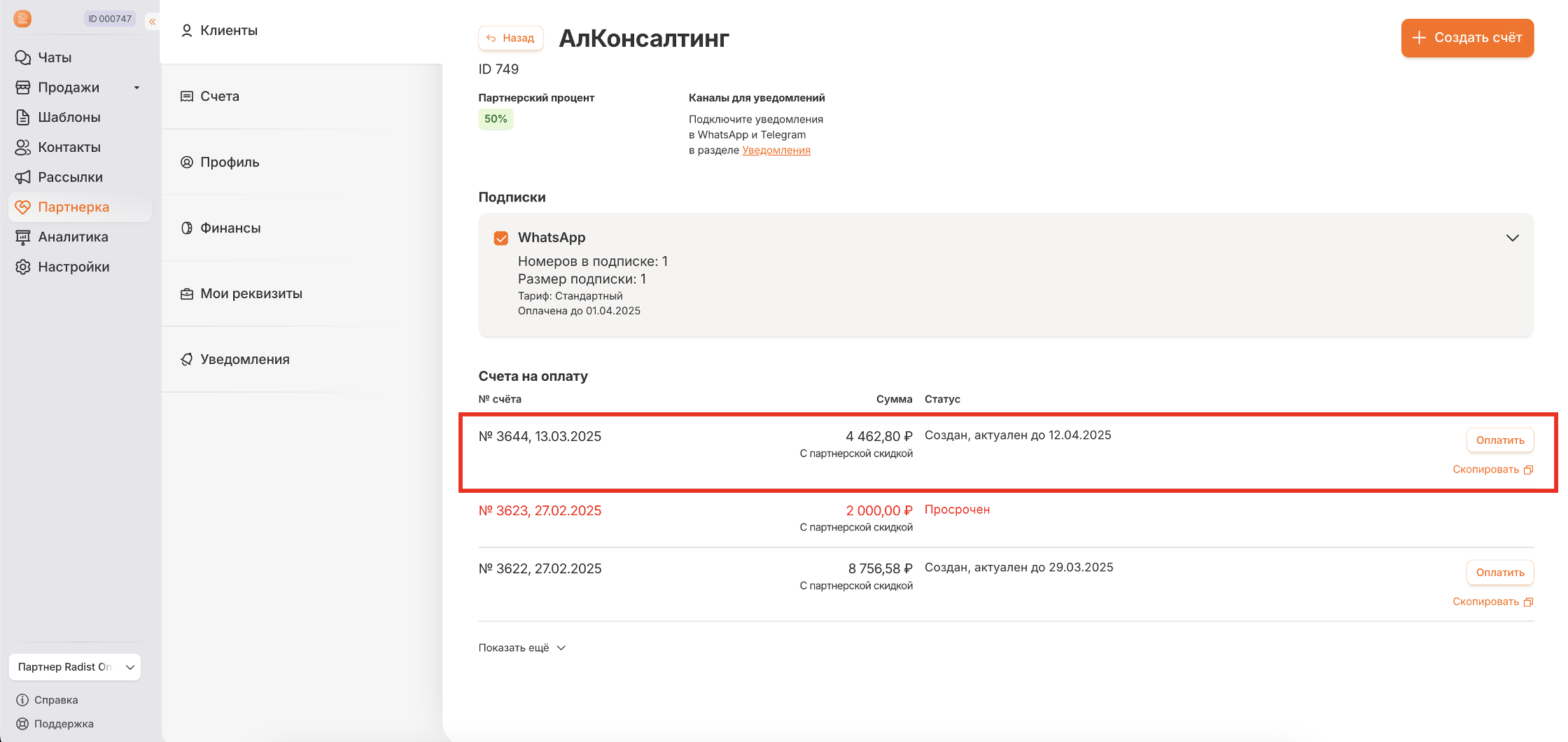Viewport: 1568px width, 742px height.
Task: Expand the Продажи submenu arrow
Action: pos(136,87)
